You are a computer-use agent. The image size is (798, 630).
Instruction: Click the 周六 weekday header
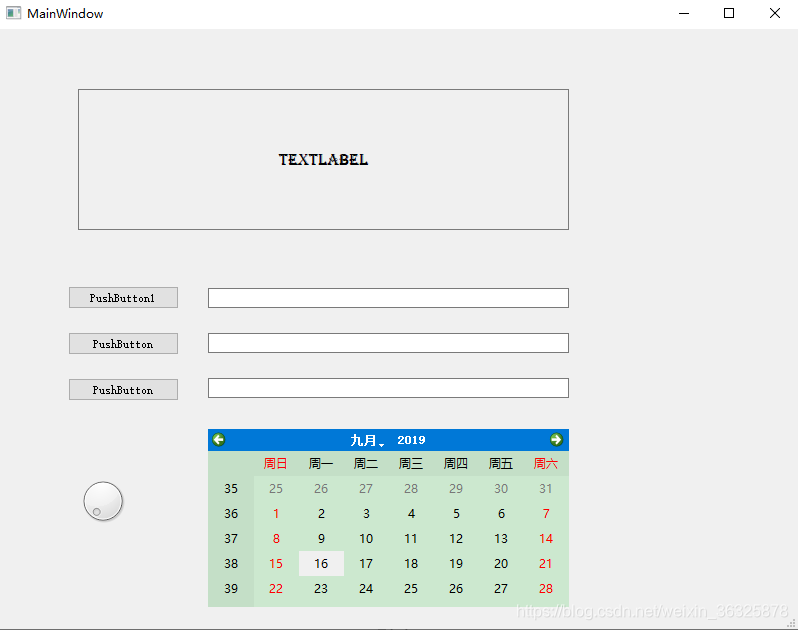pos(546,464)
